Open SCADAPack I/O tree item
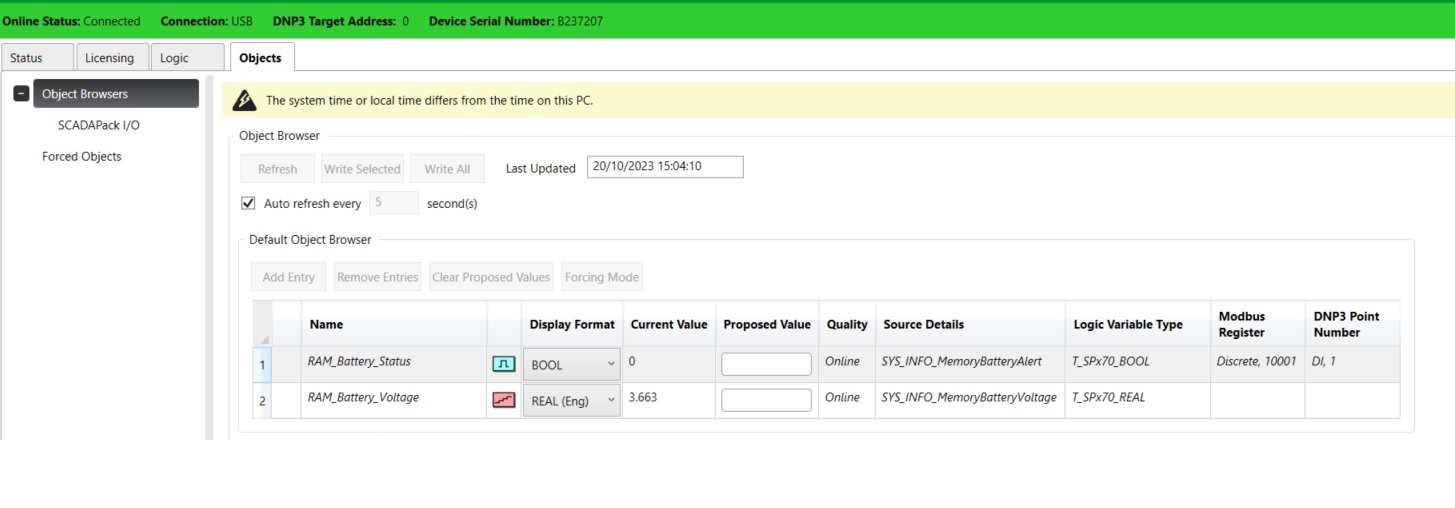Image resolution: width=1455 pixels, height=508 pixels. [x=99, y=125]
